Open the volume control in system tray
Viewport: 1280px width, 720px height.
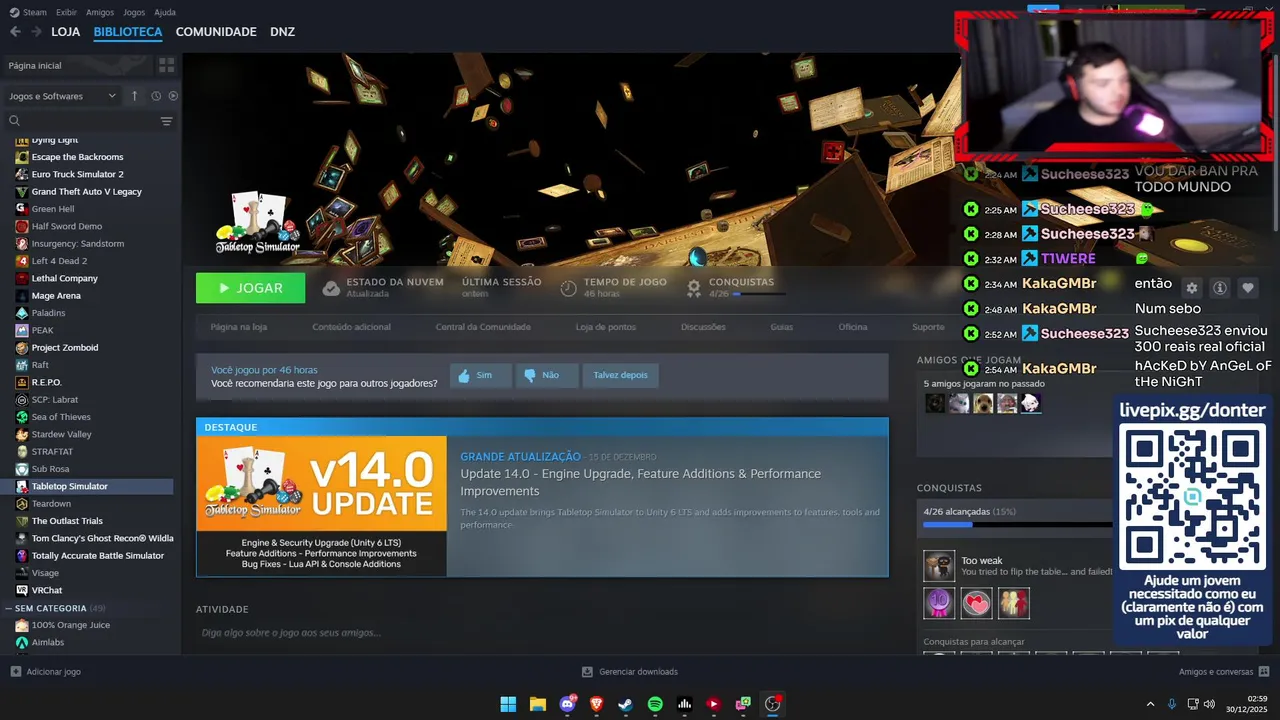(x=1209, y=704)
